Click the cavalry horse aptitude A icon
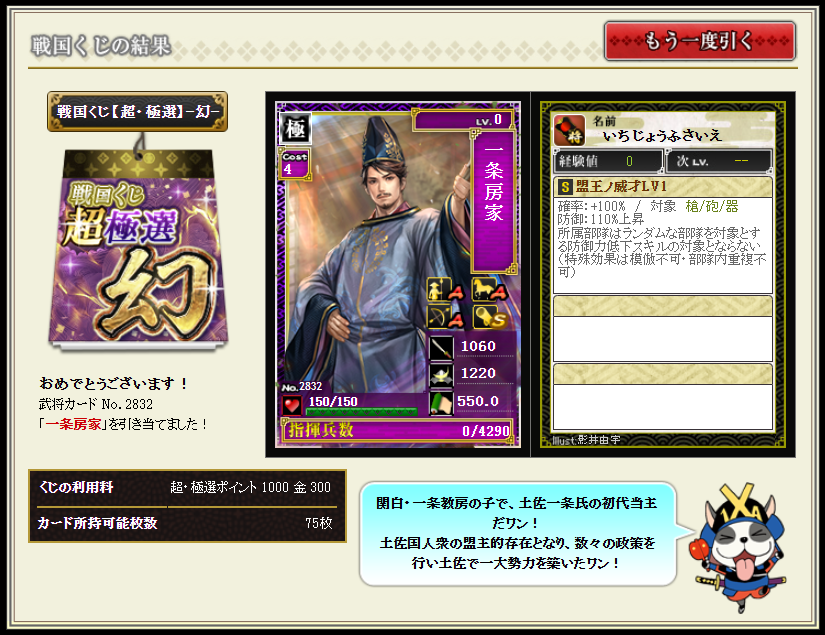 click(489, 289)
